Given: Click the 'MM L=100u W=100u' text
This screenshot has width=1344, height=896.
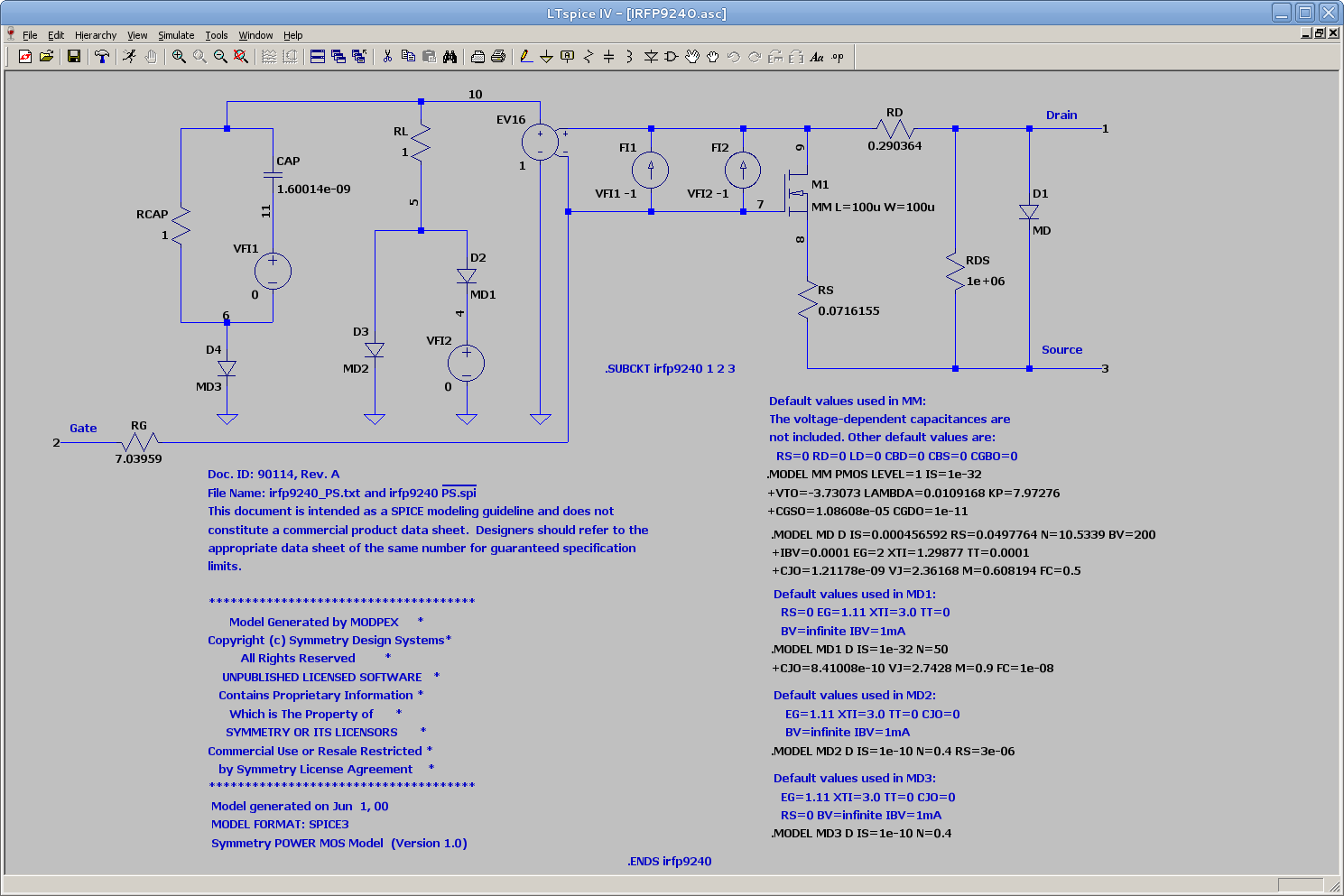Looking at the screenshot, I should 873,207.
